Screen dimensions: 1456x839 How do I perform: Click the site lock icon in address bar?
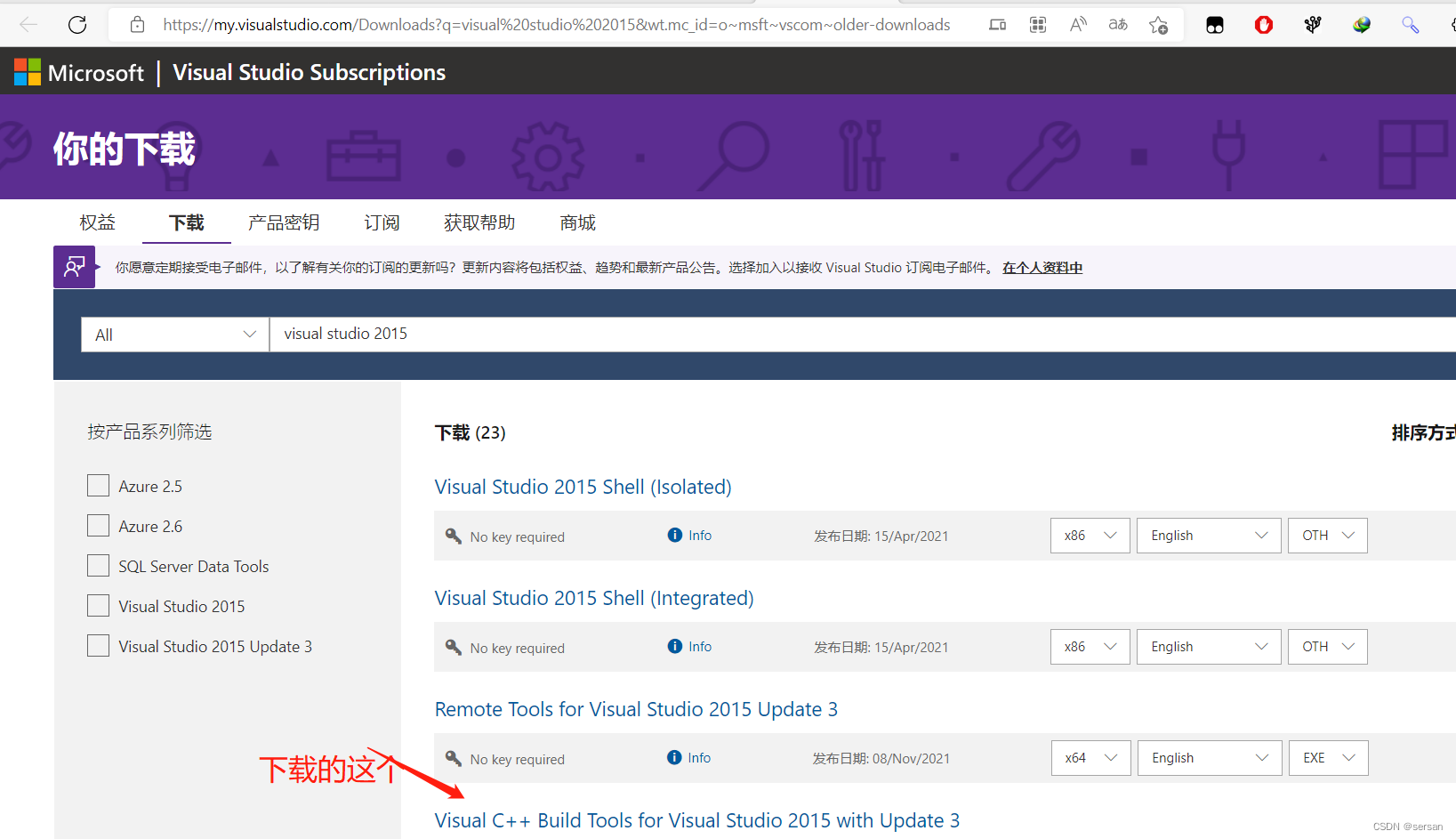tap(137, 25)
